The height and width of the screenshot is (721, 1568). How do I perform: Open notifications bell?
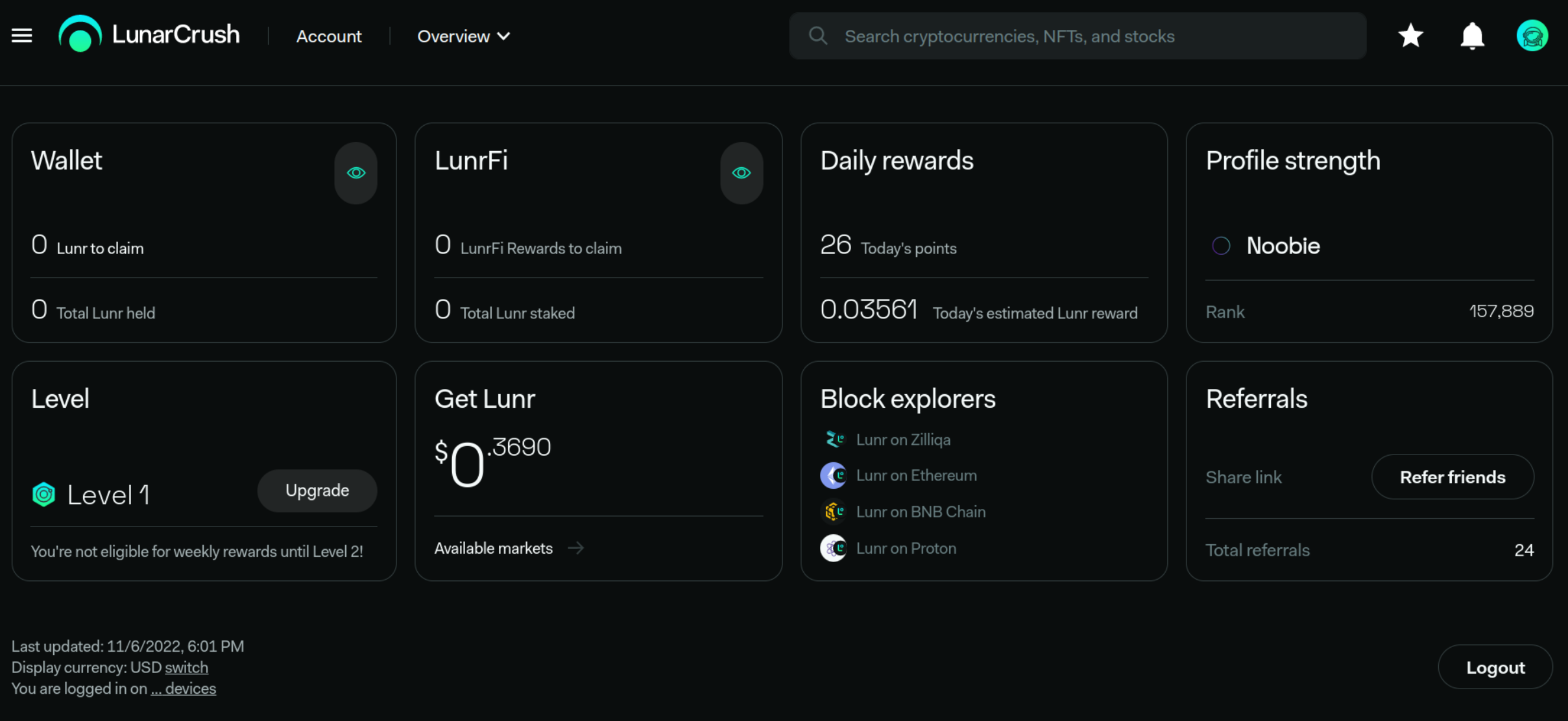tap(1472, 36)
